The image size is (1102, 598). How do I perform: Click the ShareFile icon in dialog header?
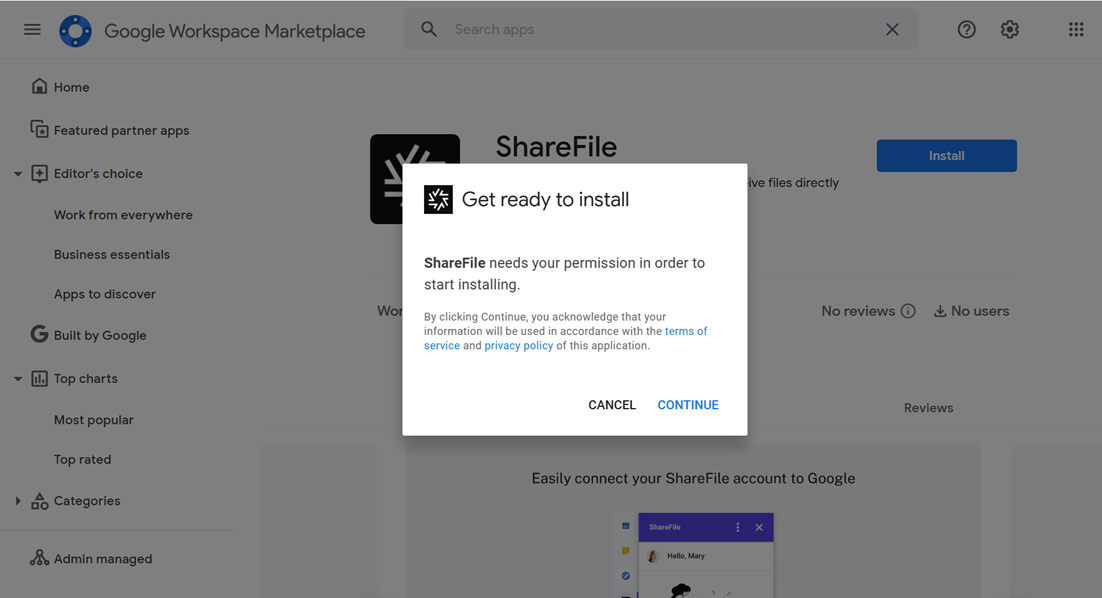click(x=438, y=200)
